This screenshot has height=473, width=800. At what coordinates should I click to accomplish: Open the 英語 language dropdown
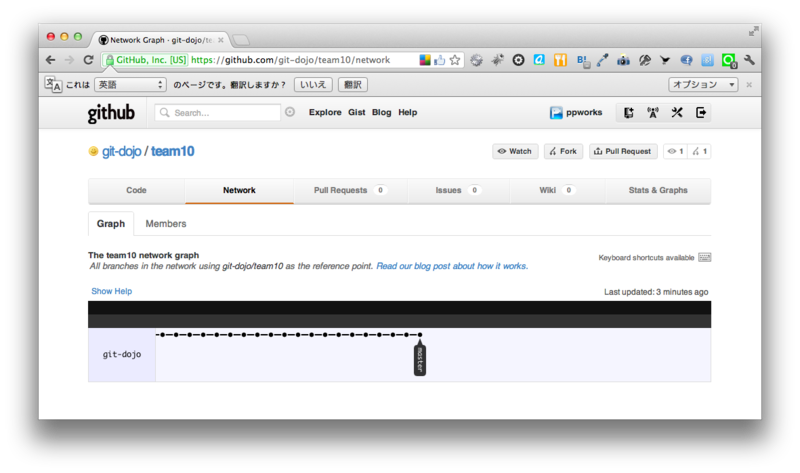click(x=131, y=85)
